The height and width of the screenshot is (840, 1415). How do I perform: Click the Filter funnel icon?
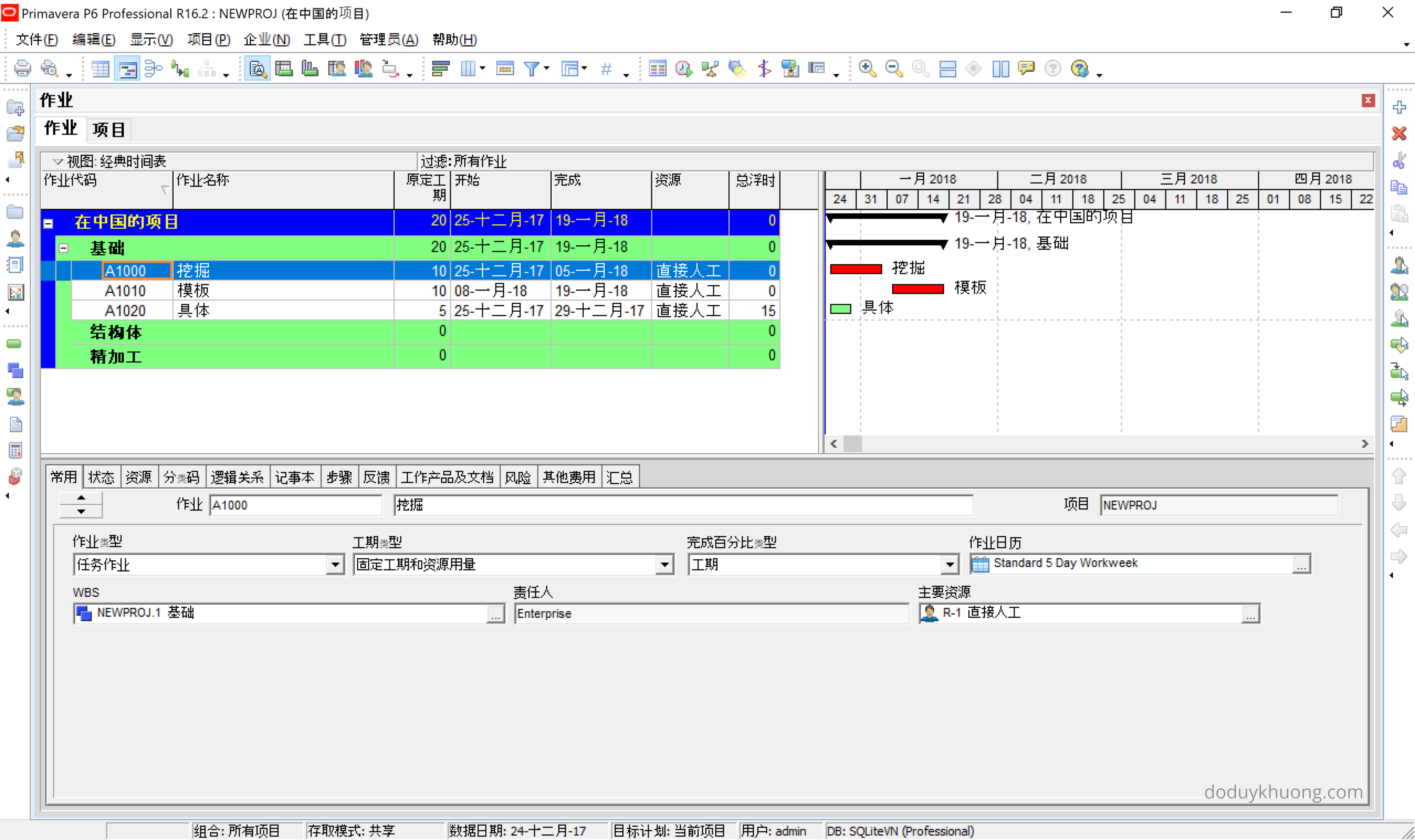tap(531, 69)
